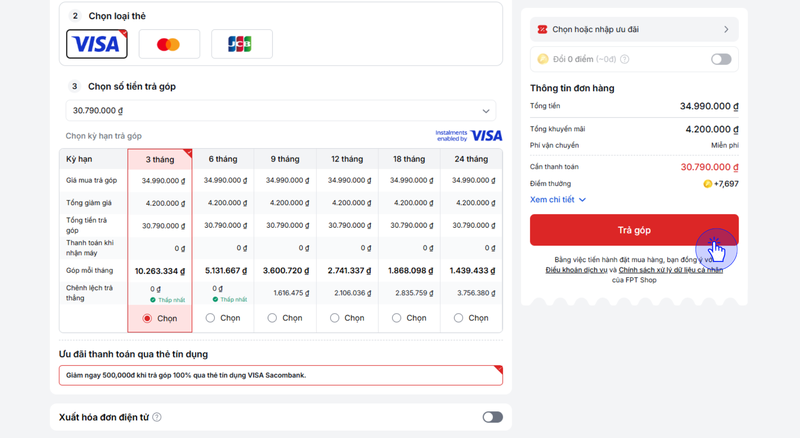Screen dimensions: 800x438
Task: Click the Chọn hoặc nhập ưu đãi field
Action: pyautogui.click(x=634, y=30)
